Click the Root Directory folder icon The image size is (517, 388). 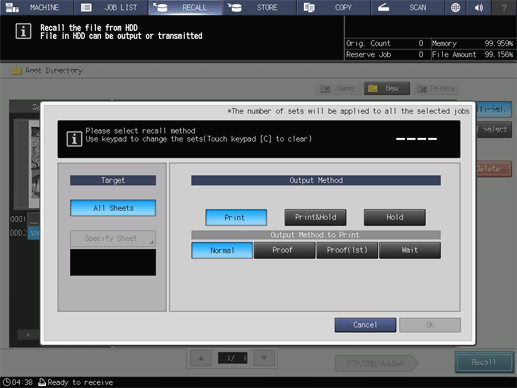click(x=17, y=71)
